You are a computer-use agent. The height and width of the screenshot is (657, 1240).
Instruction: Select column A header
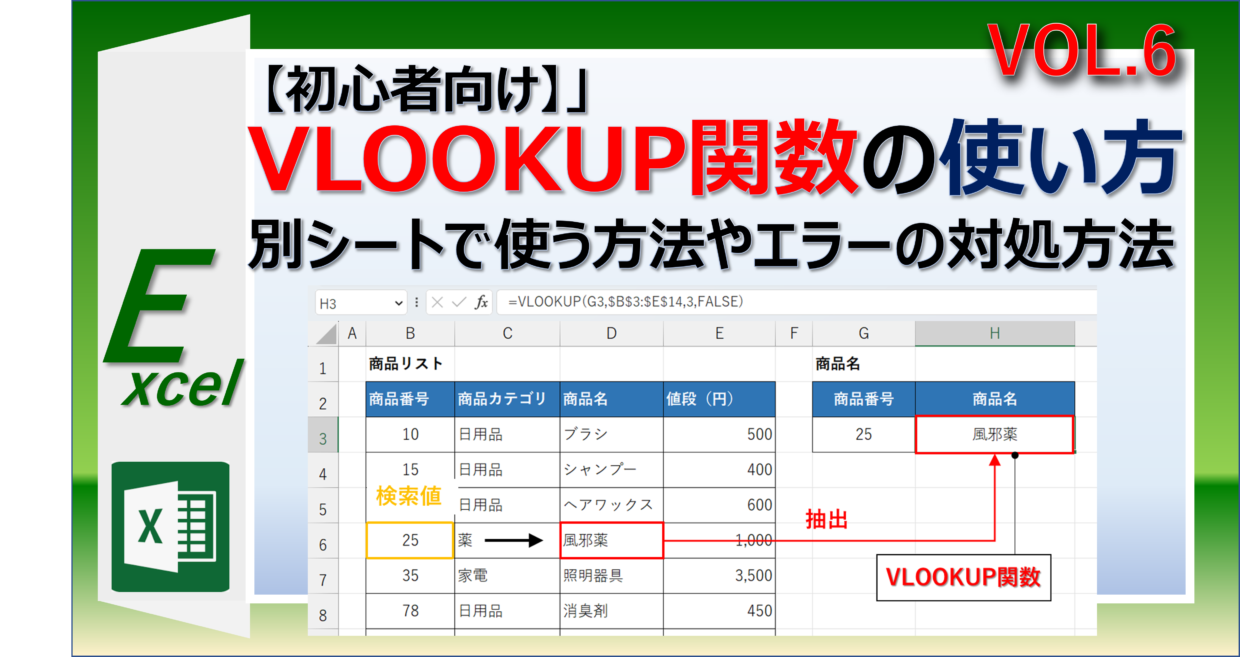coord(352,334)
